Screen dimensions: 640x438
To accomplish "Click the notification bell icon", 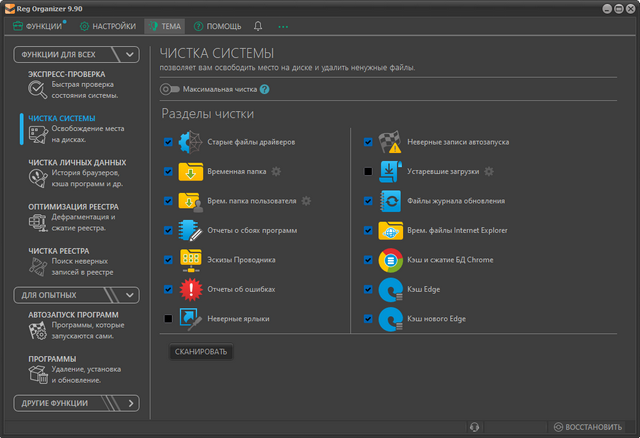I will tap(259, 25).
